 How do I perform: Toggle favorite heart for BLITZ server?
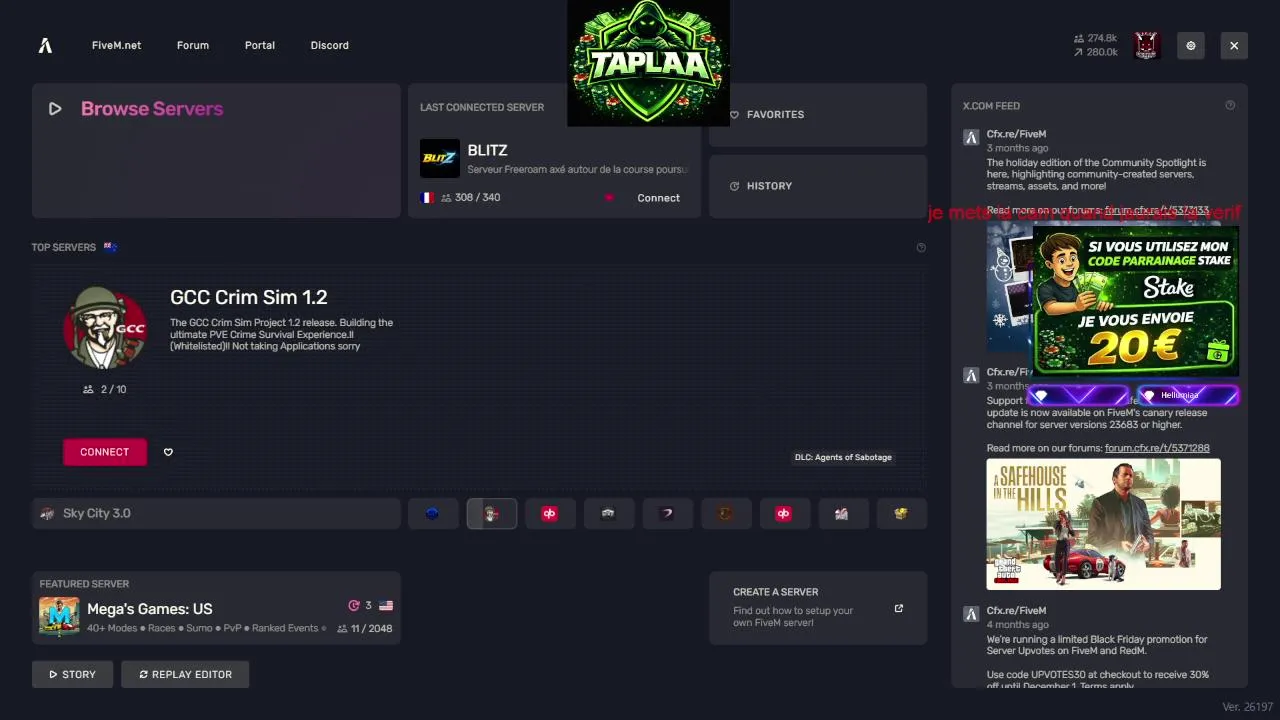608,198
